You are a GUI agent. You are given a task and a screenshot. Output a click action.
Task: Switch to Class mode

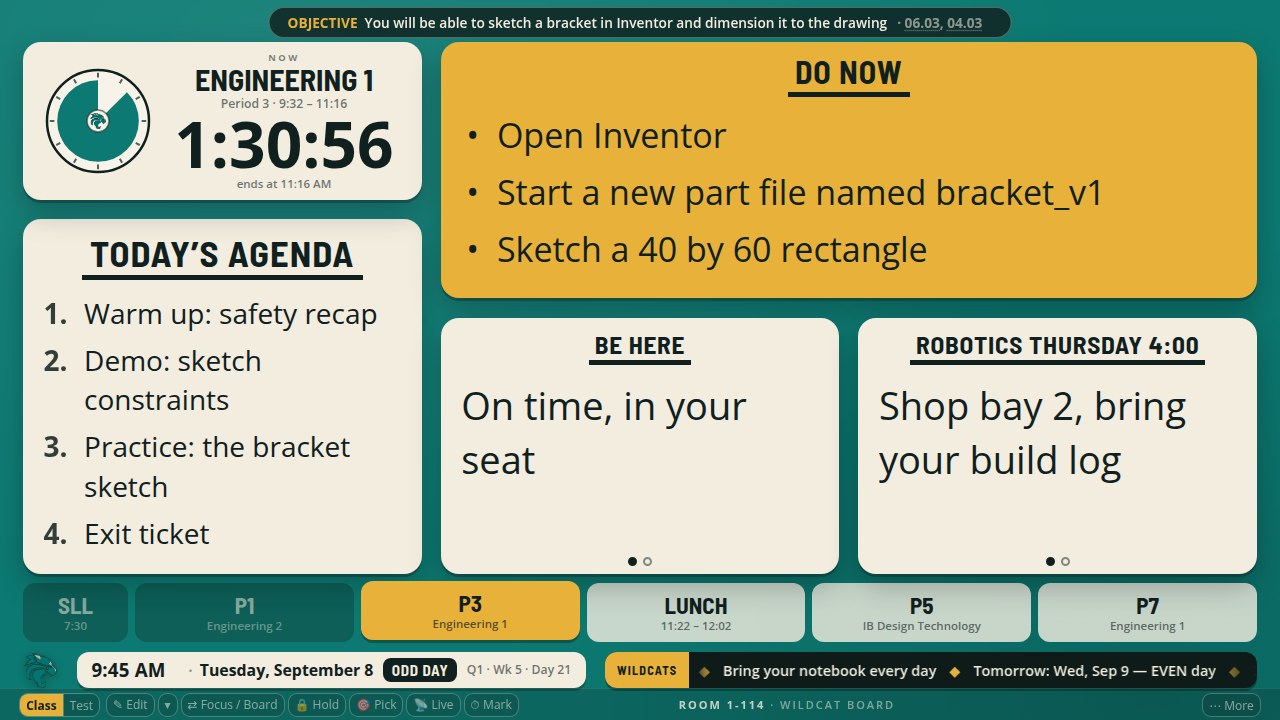(x=41, y=705)
